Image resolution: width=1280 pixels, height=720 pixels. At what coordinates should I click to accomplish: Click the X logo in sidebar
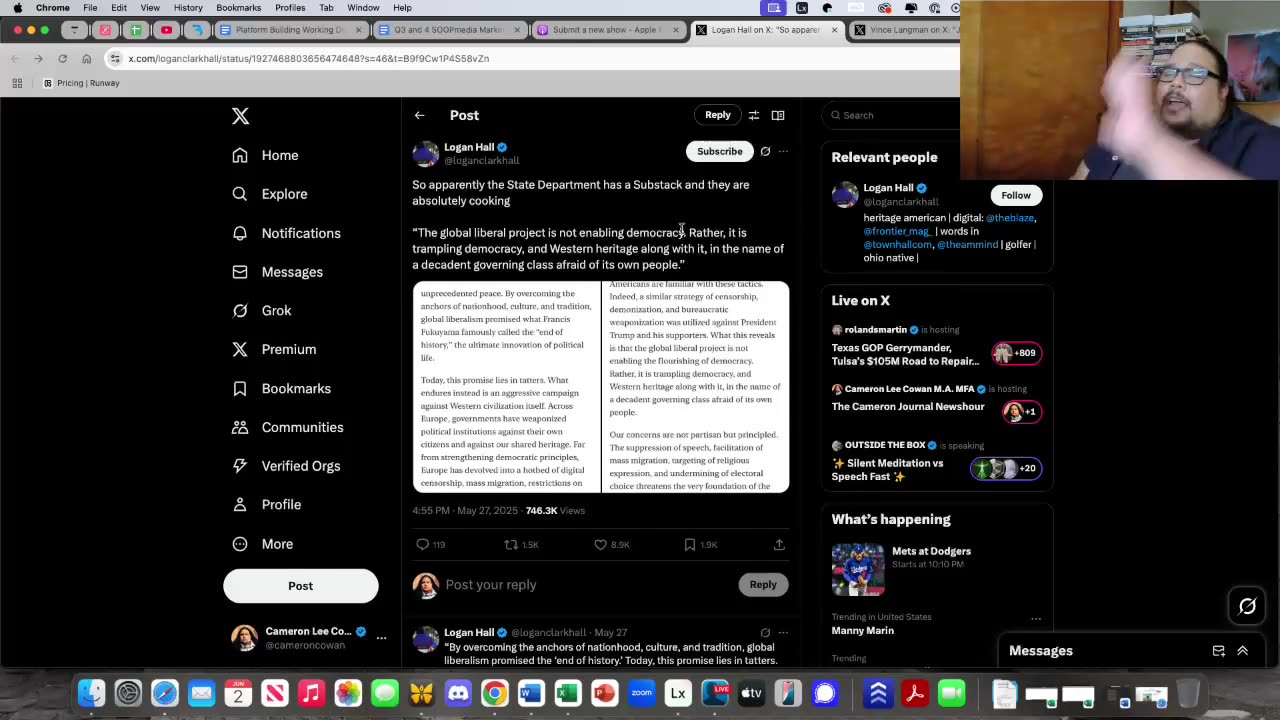coord(240,116)
